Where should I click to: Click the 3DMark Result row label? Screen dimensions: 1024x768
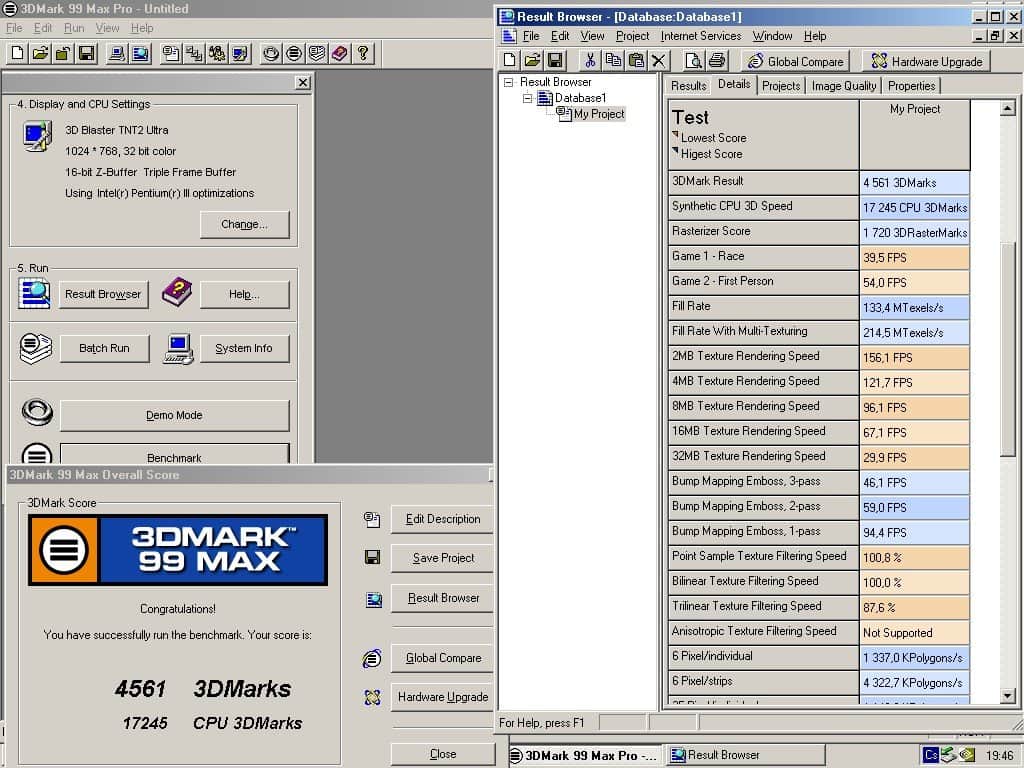pos(763,182)
